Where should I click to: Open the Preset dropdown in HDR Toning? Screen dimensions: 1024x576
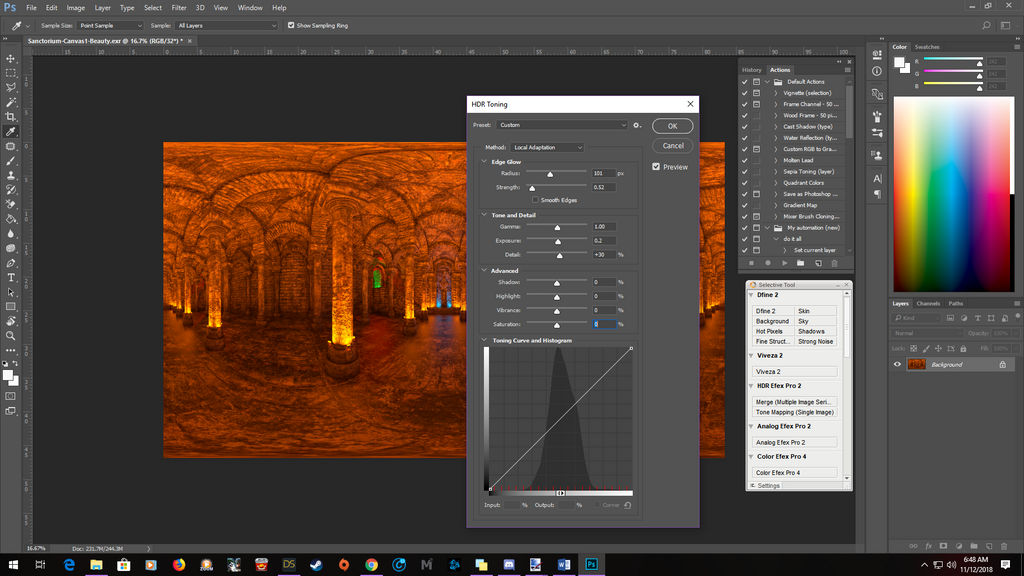tap(563, 125)
